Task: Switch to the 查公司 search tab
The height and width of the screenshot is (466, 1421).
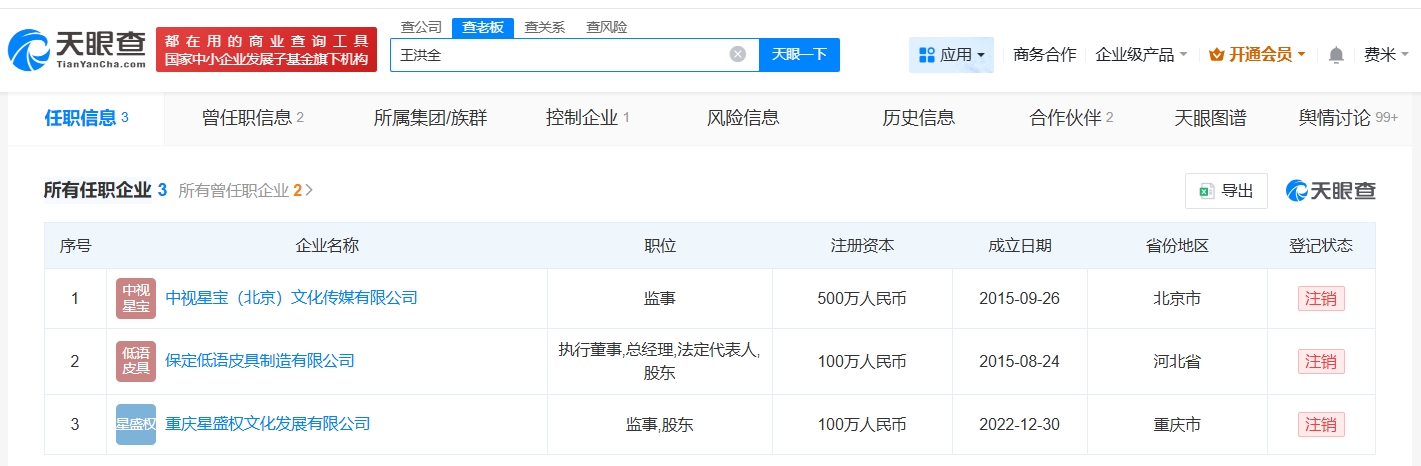Action: [421, 27]
